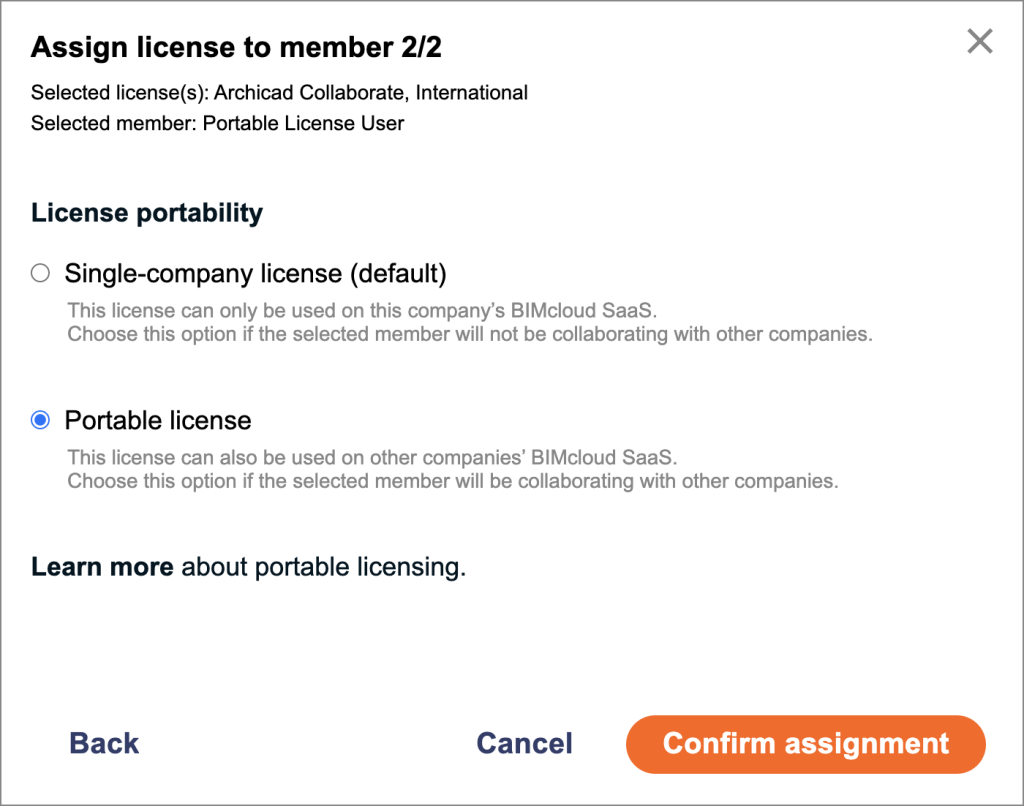Close the Assign license dialog
Viewport: 1024px width, 806px height.
tap(980, 42)
